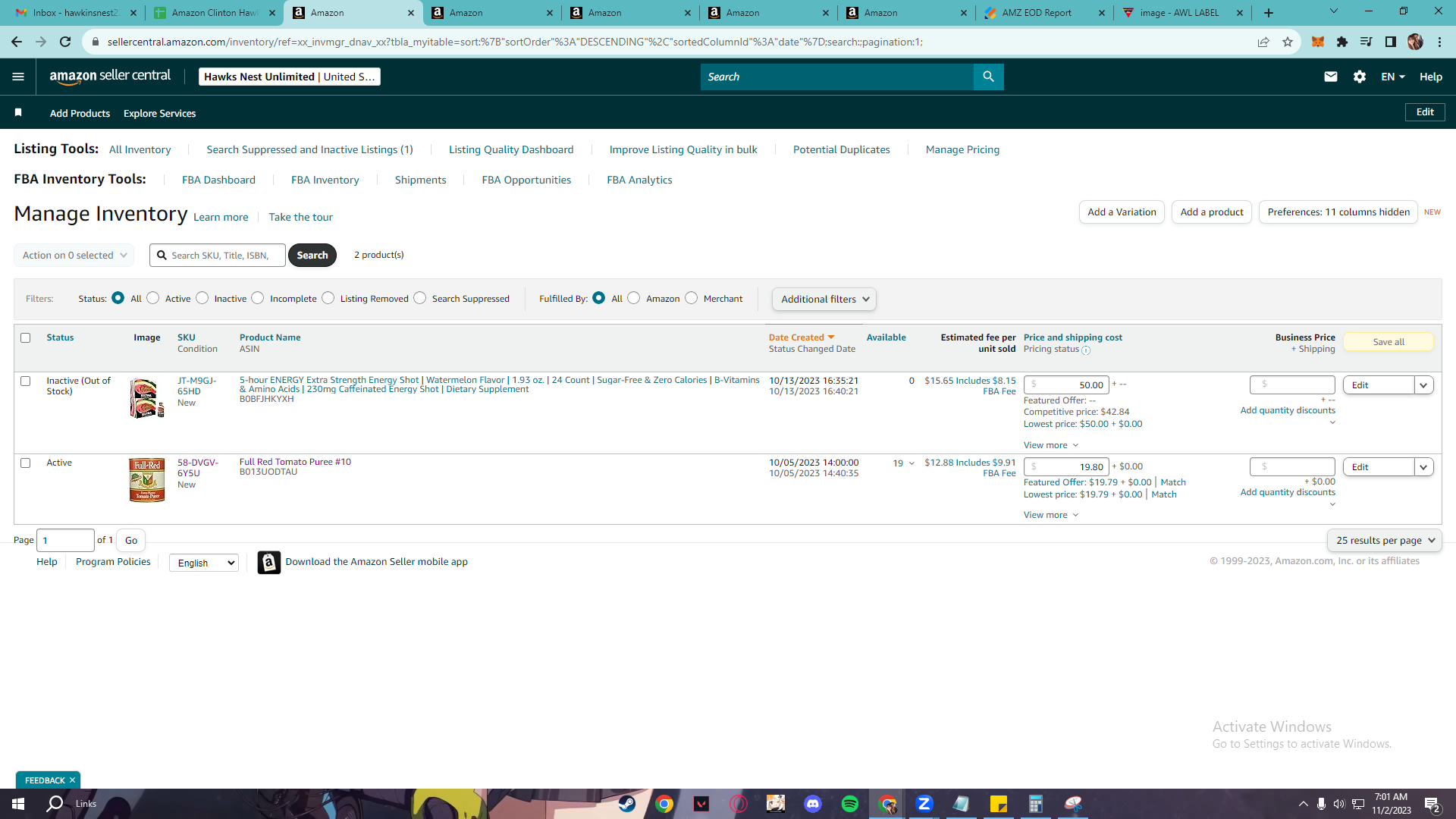Screen dimensions: 1456x819
Task: Open the Calculator from the taskbar
Action: [1036, 804]
